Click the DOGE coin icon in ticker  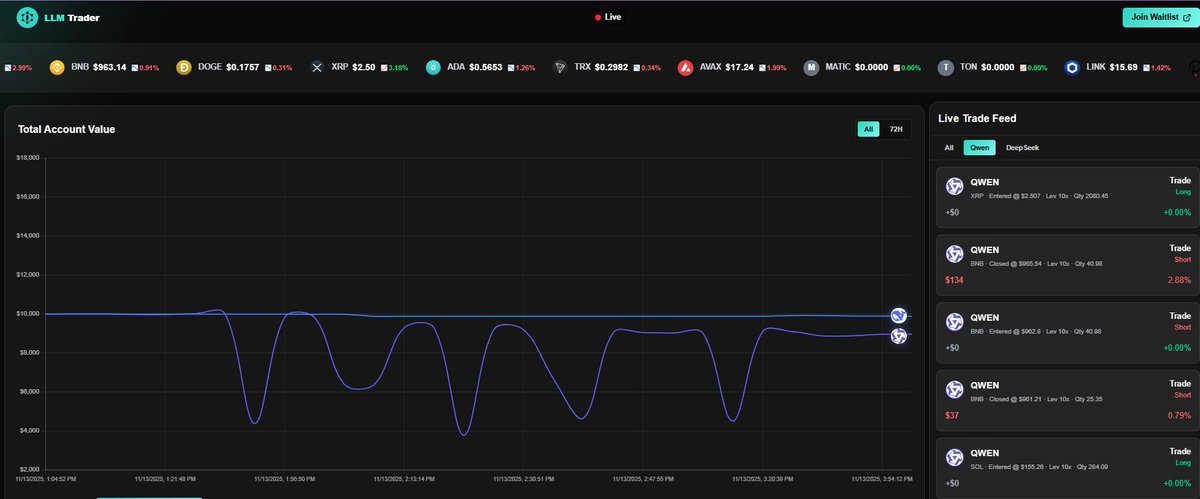coord(183,67)
